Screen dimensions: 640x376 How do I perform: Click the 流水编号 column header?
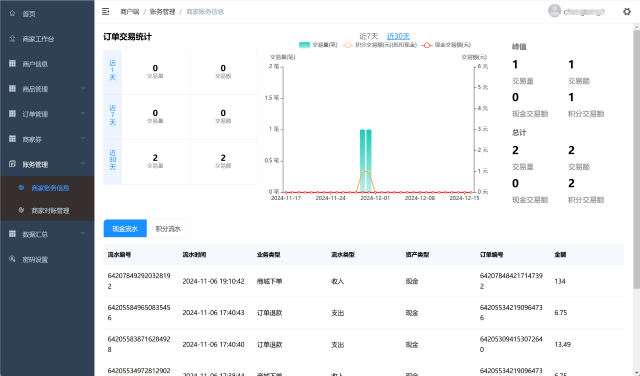pyautogui.click(x=119, y=254)
